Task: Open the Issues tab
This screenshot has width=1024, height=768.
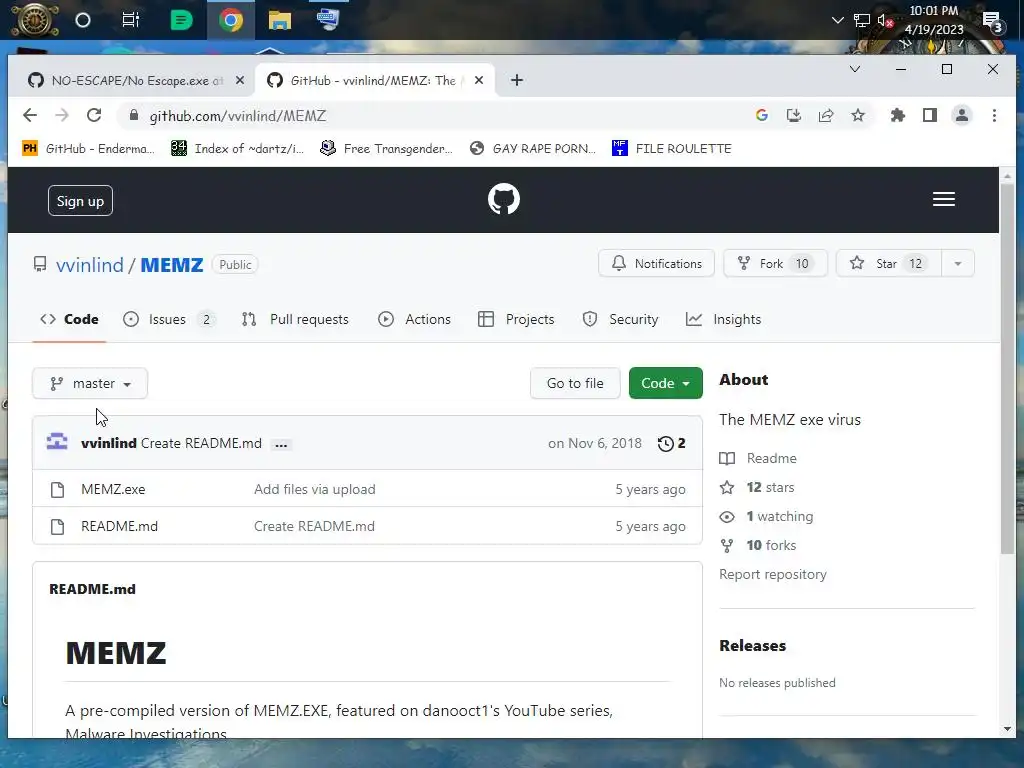Action: (168, 319)
